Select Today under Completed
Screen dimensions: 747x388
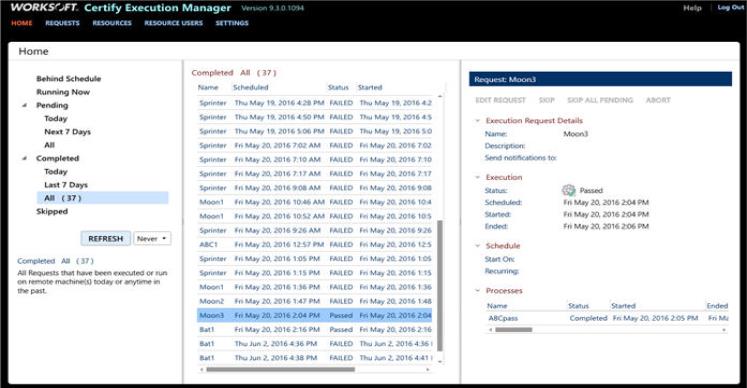point(56,172)
